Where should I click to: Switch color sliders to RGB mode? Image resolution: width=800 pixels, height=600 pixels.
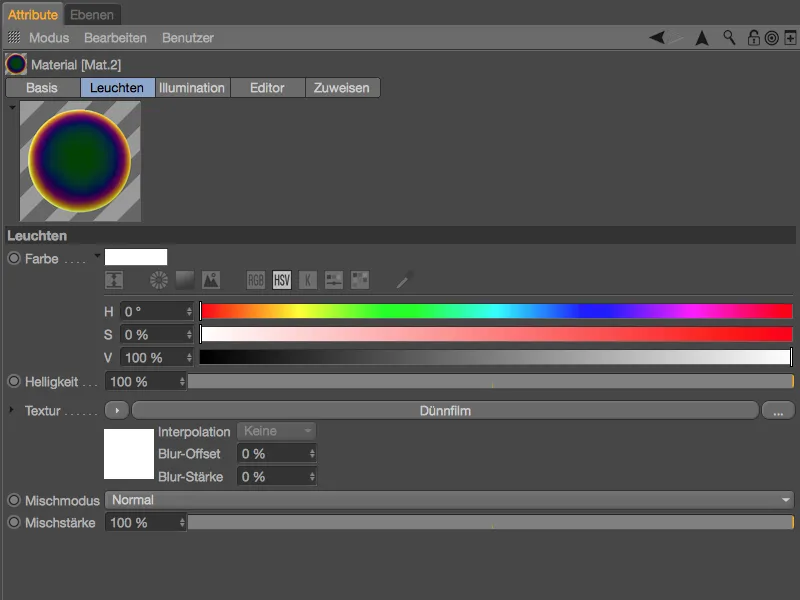tap(256, 280)
